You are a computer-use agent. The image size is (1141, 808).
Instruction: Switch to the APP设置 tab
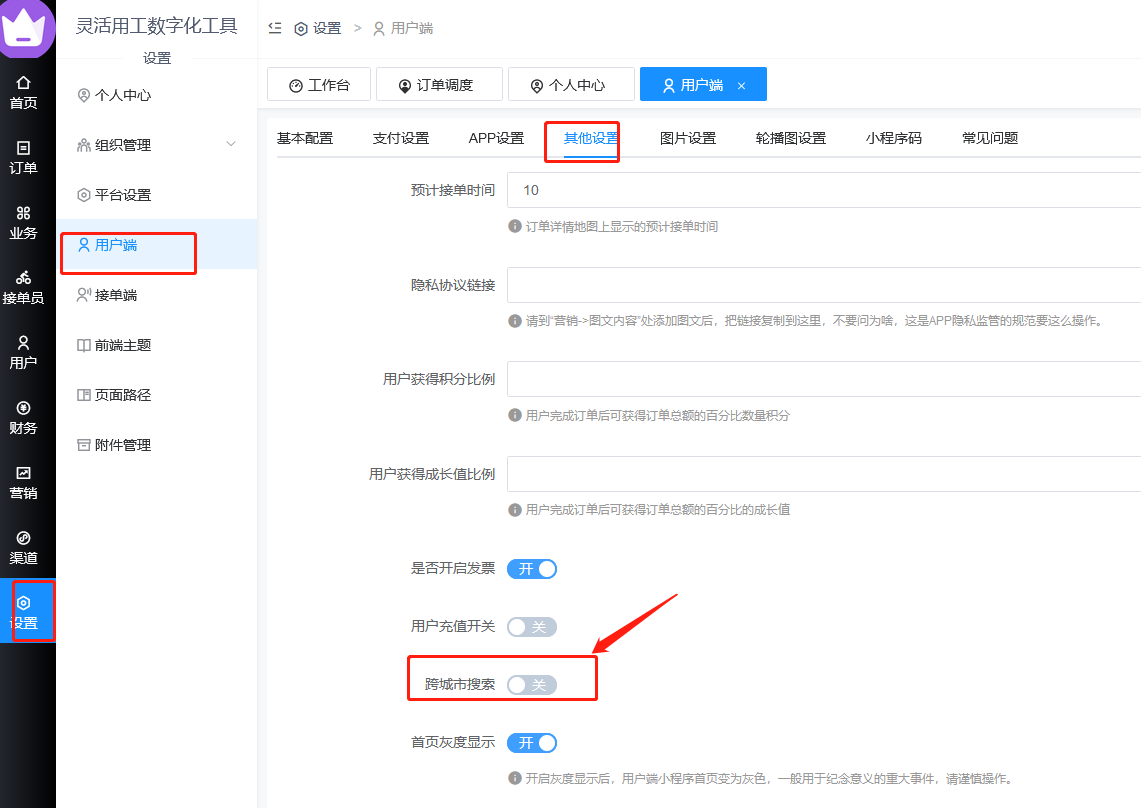pyautogui.click(x=496, y=138)
